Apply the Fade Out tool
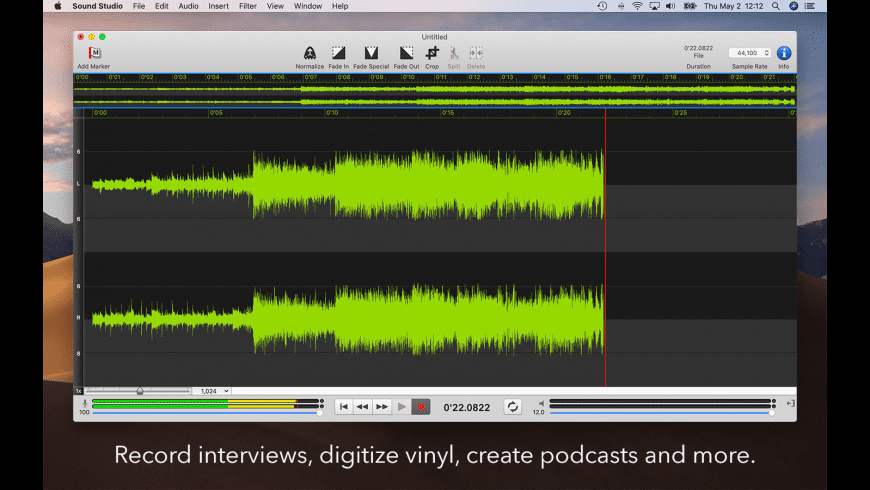The height and width of the screenshot is (490, 870). click(406, 53)
